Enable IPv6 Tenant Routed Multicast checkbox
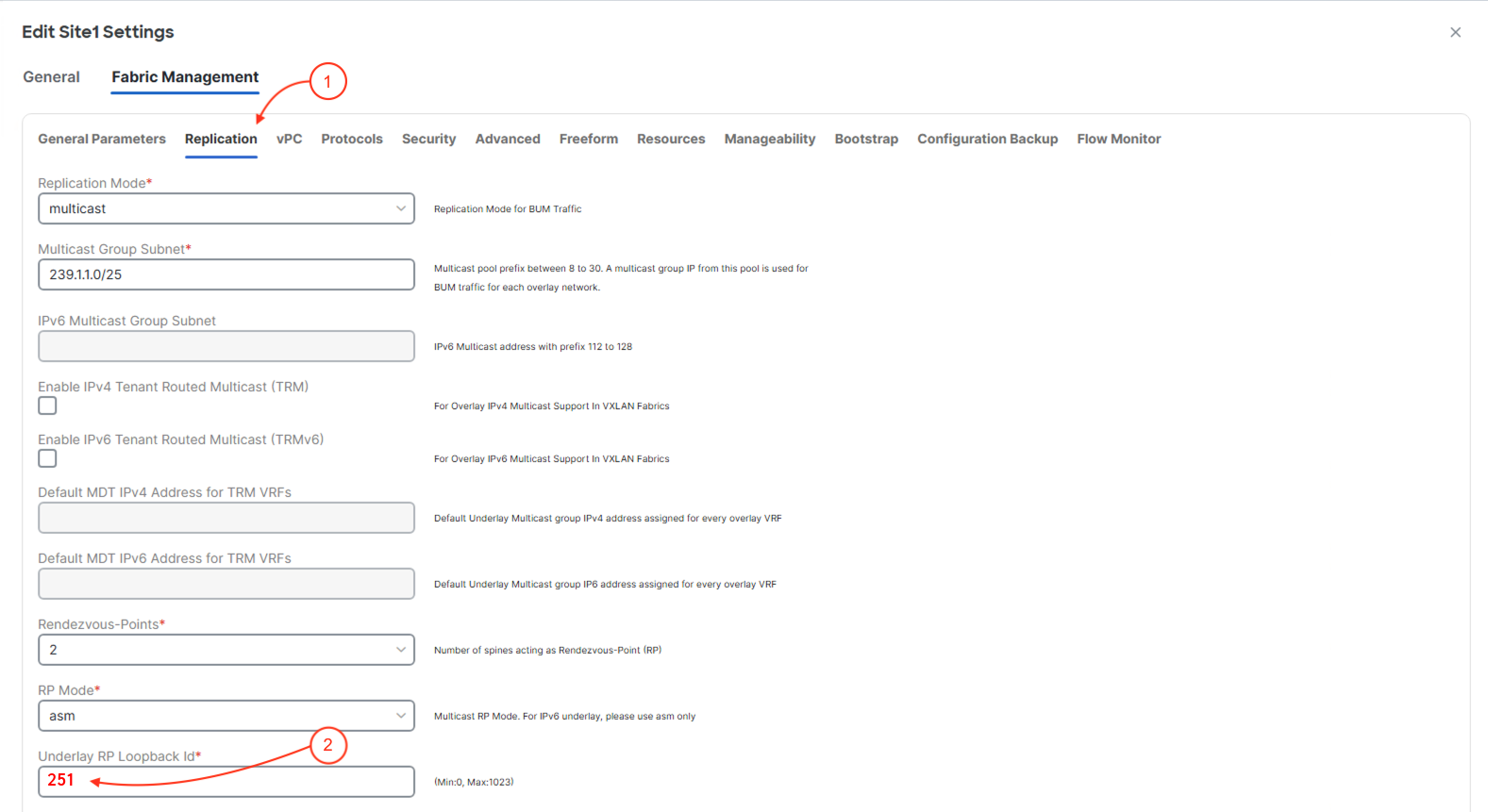The image size is (1488, 812). [x=47, y=458]
